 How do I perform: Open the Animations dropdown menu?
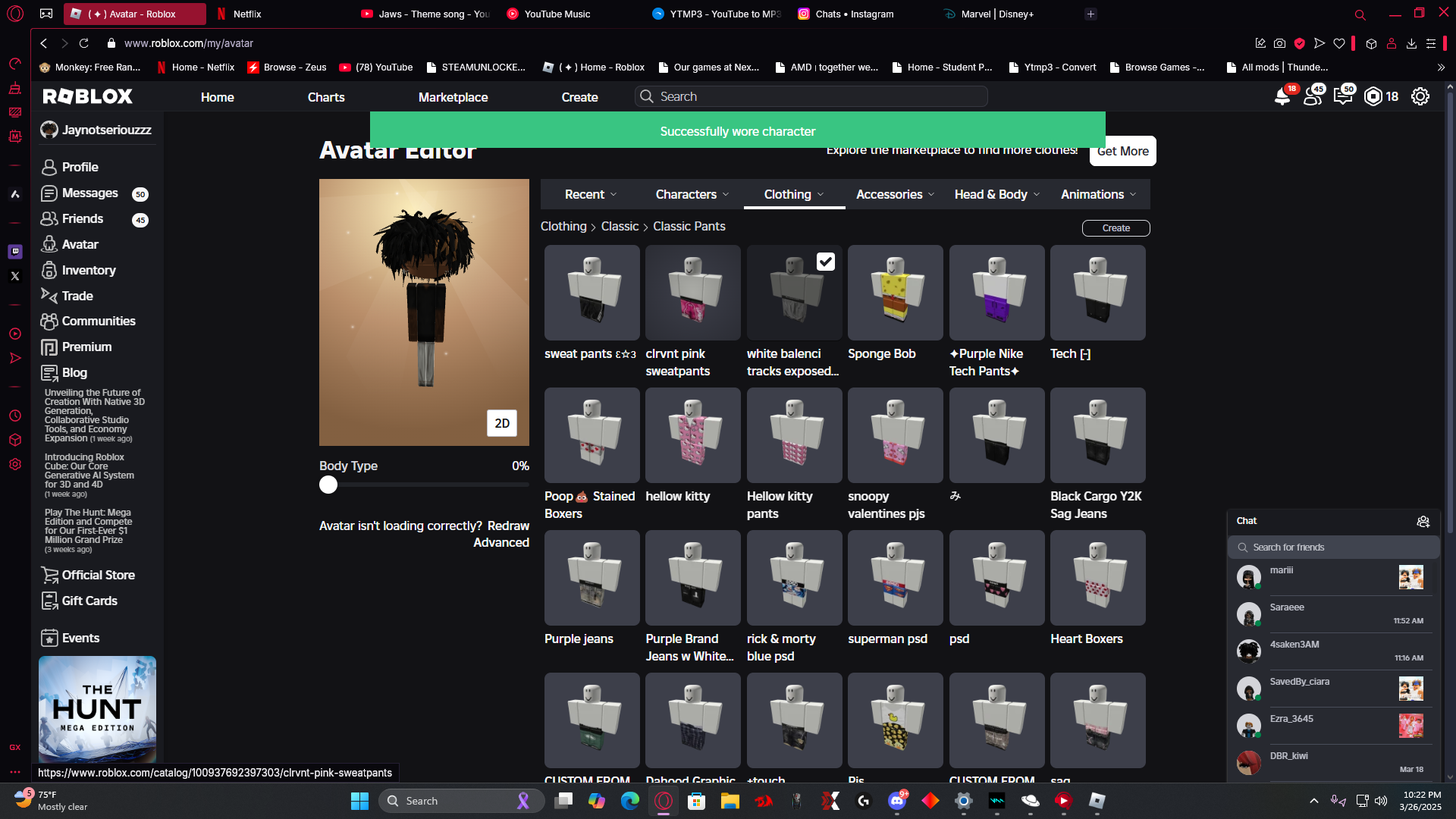coord(1098,195)
